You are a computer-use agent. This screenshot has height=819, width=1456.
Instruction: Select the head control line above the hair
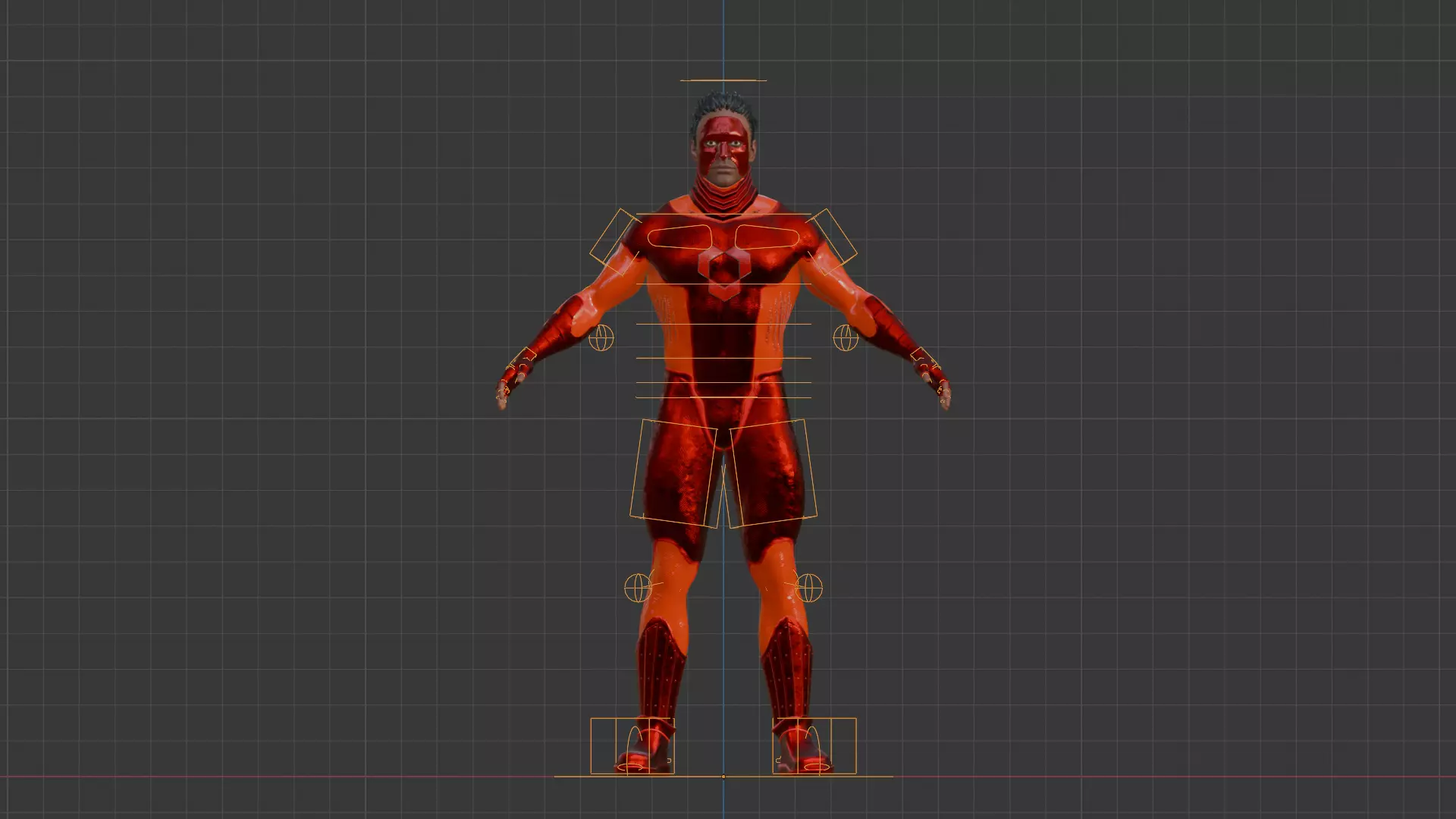point(723,80)
